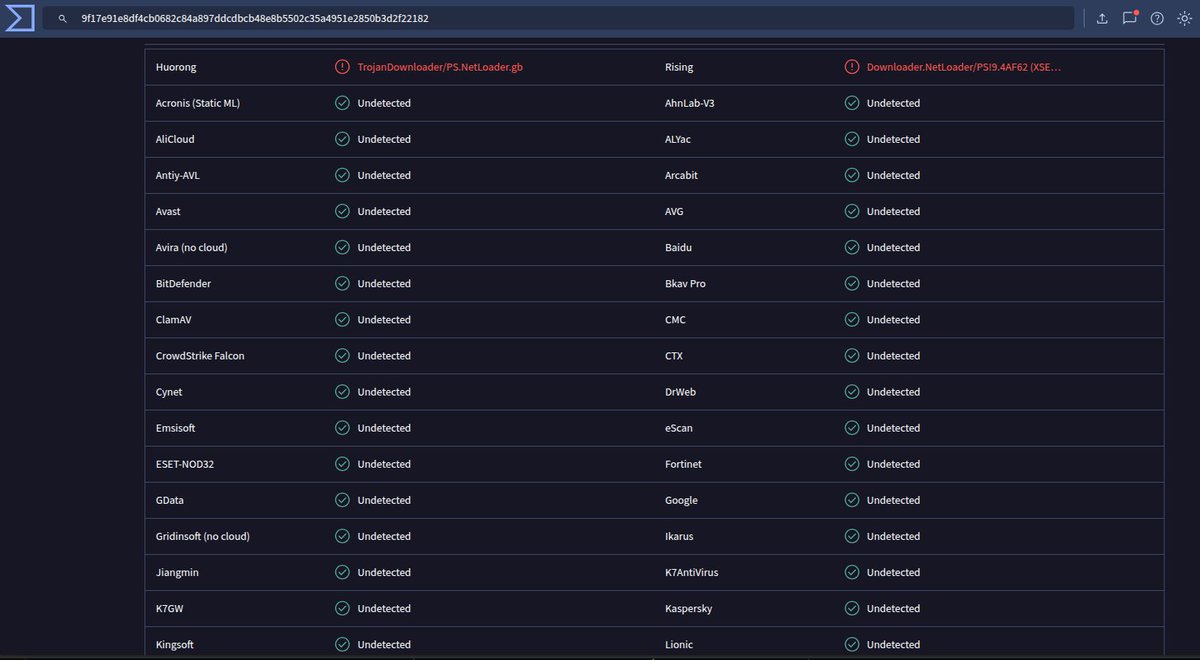Click Arcabit undetected check icon
The width and height of the screenshot is (1200, 660).
pos(852,175)
